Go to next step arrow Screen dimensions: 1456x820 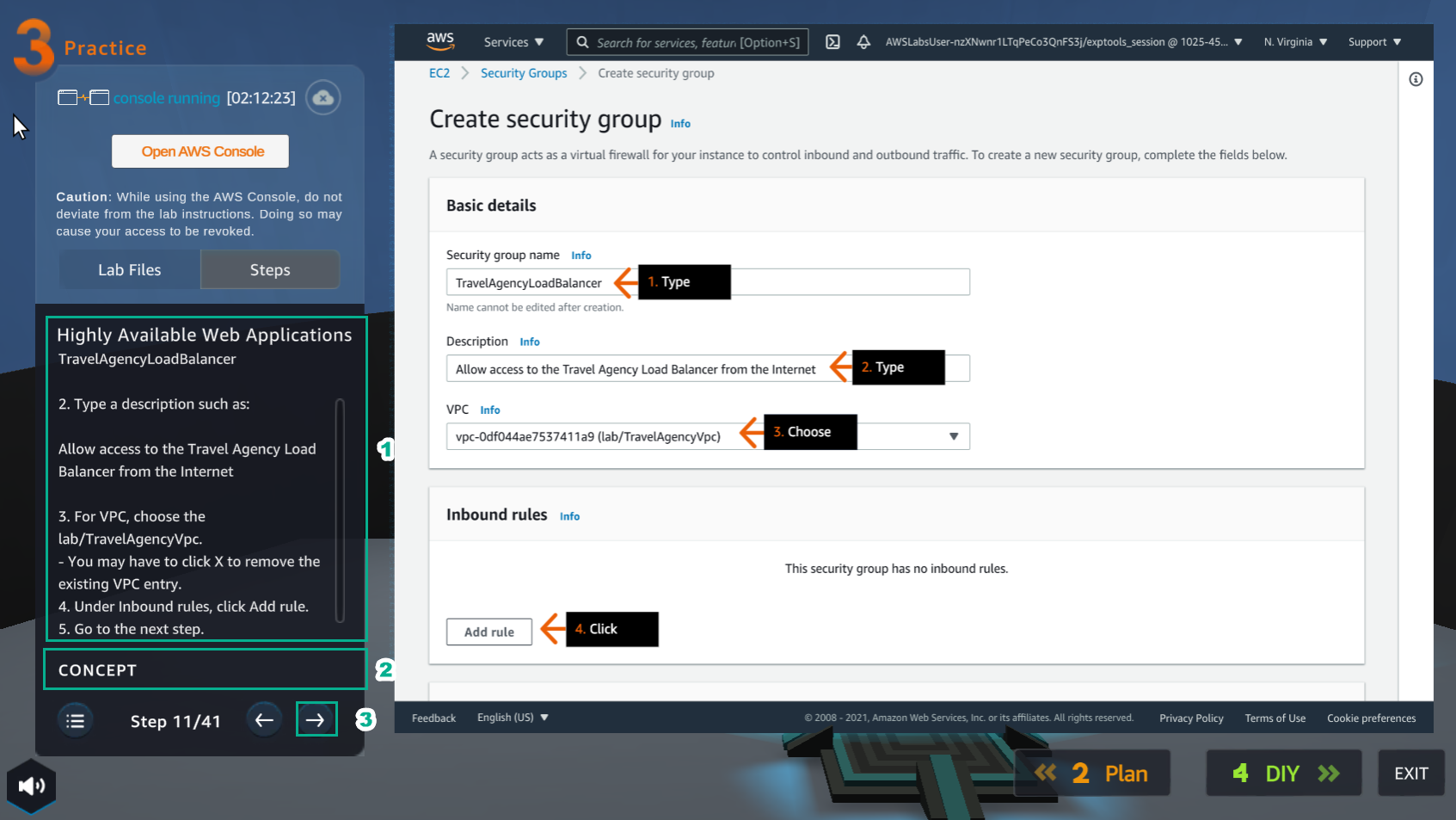click(316, 720)
